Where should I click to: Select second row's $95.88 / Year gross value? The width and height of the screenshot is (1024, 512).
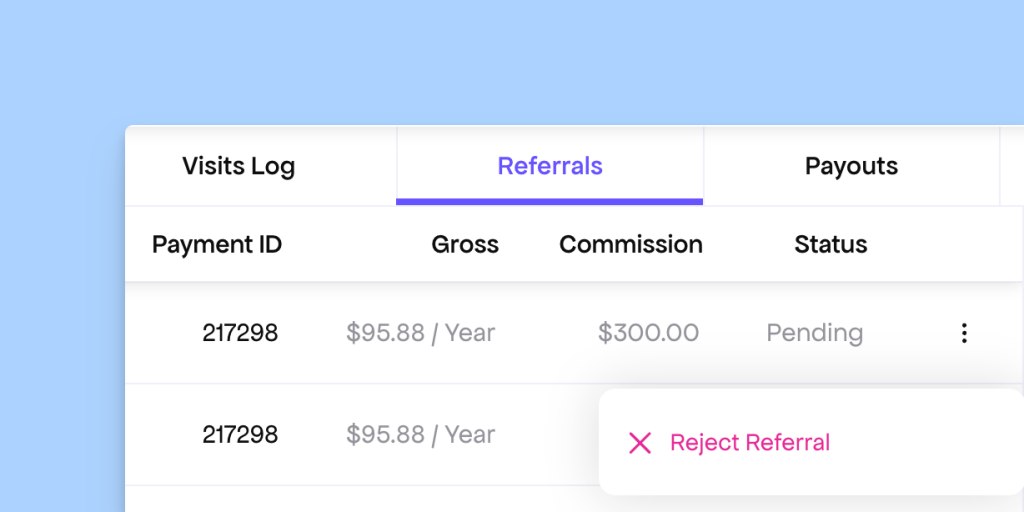tap(420, 435)
